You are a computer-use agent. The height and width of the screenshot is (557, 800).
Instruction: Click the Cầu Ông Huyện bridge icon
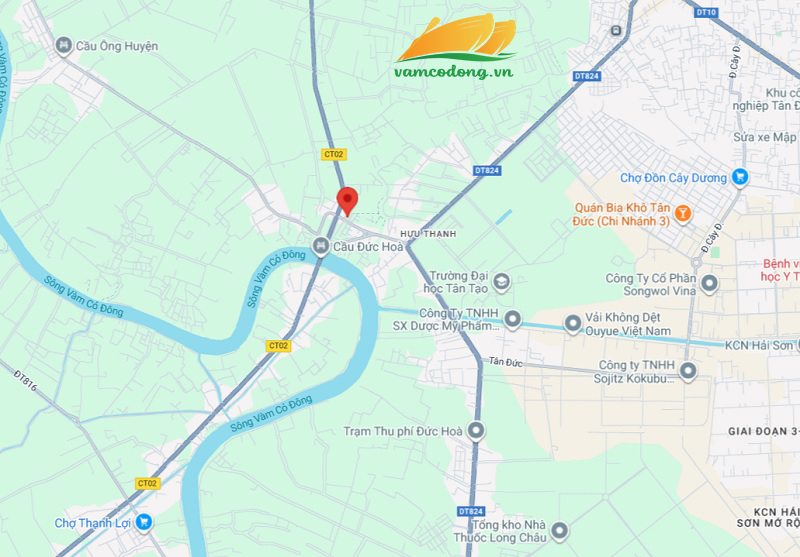[x=63, y=46]
